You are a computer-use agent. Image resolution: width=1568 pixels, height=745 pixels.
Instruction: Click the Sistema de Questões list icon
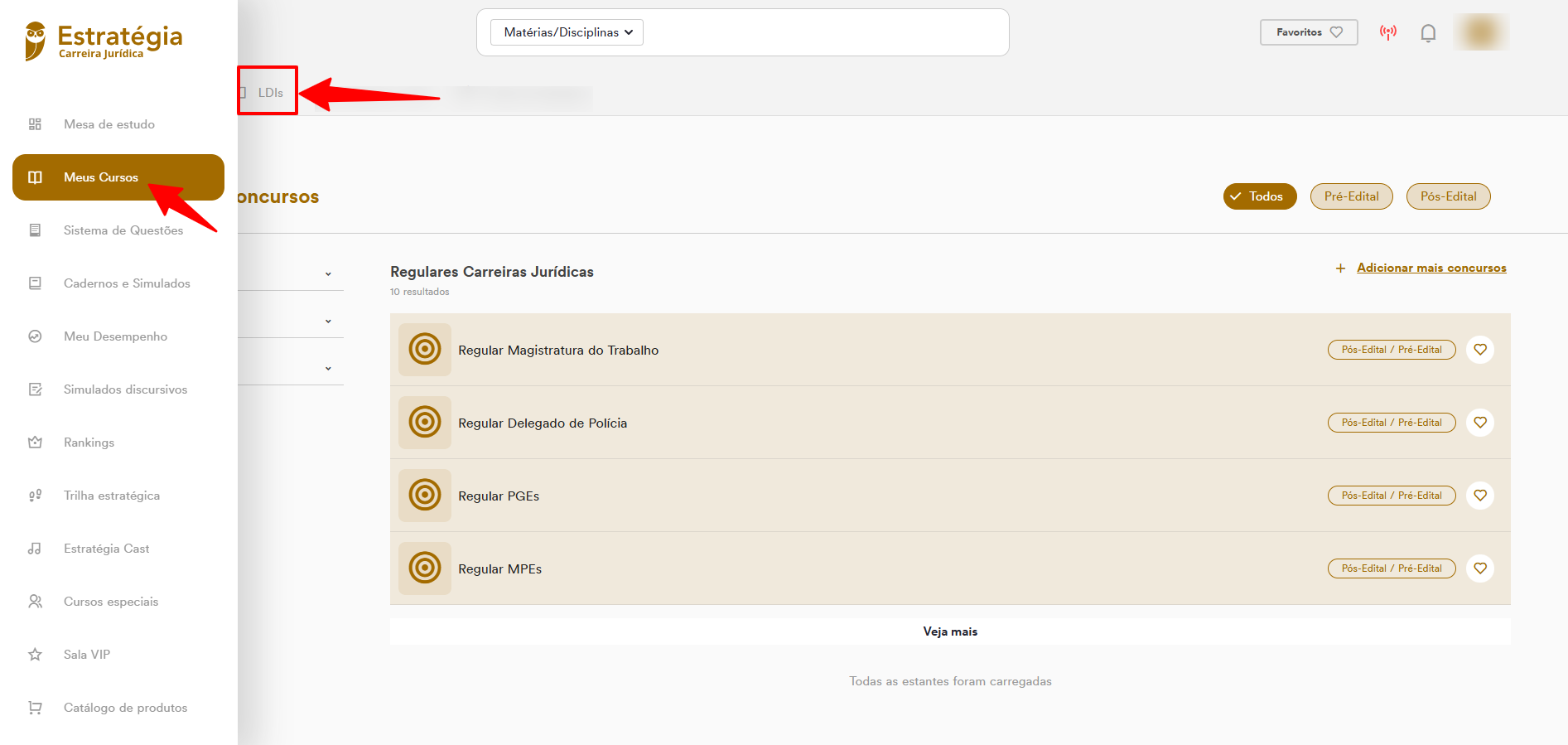pos(35,230)
